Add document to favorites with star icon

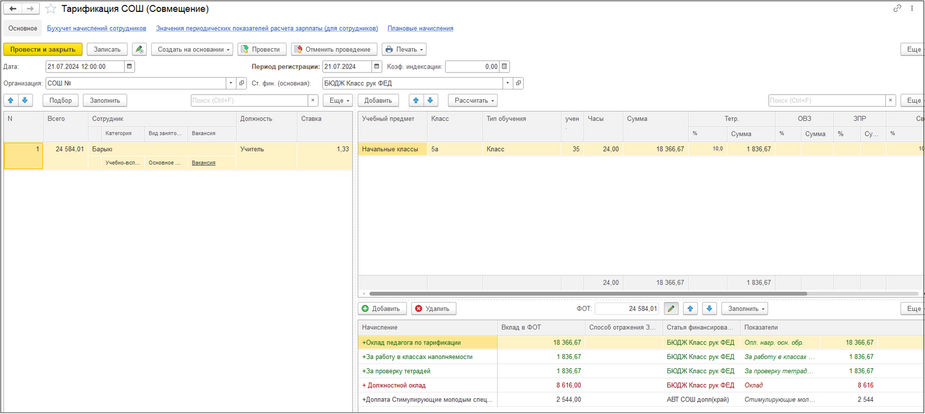point(50,9)
